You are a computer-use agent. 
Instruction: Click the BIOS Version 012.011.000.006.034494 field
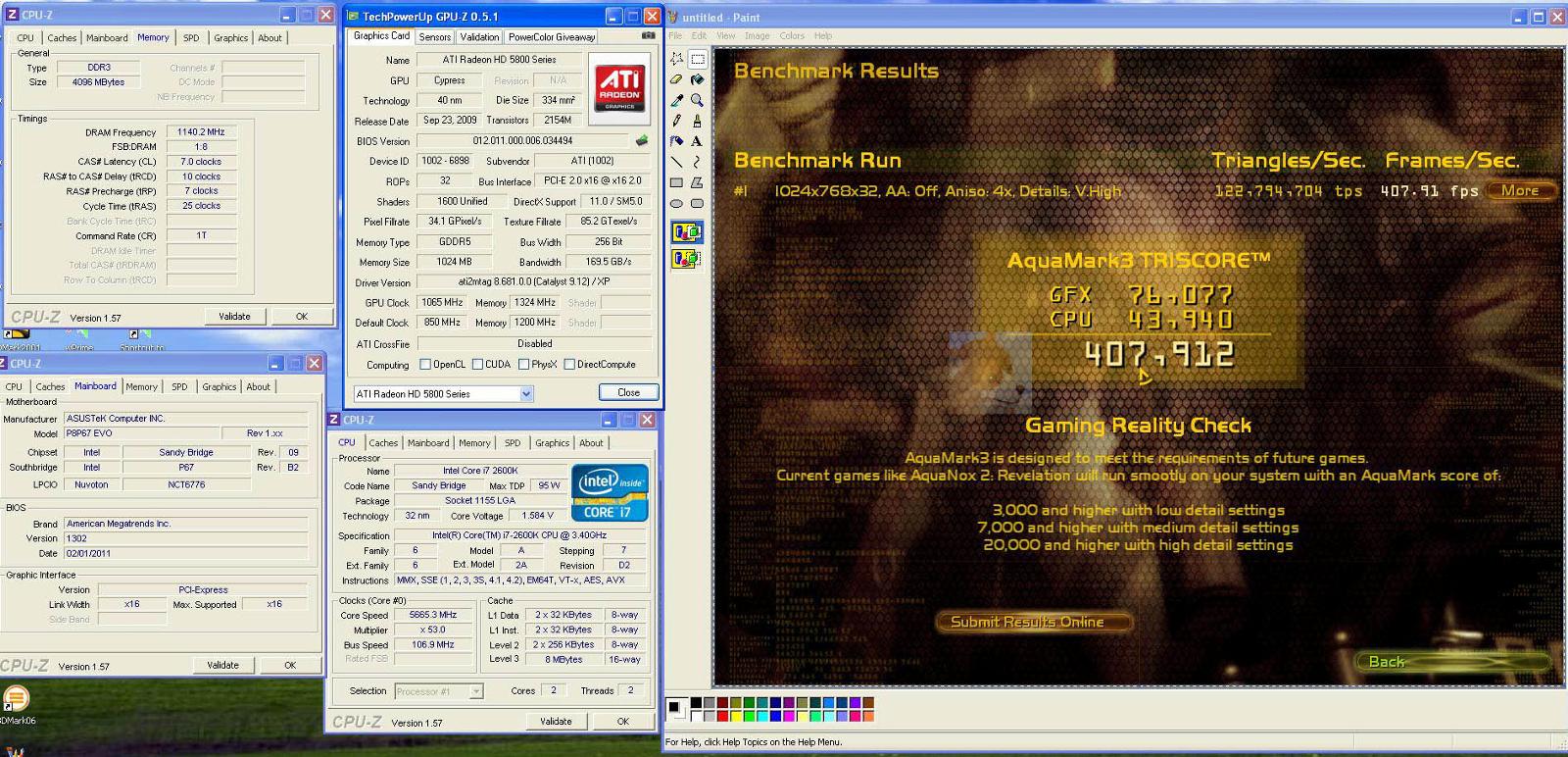click(523, 141)
